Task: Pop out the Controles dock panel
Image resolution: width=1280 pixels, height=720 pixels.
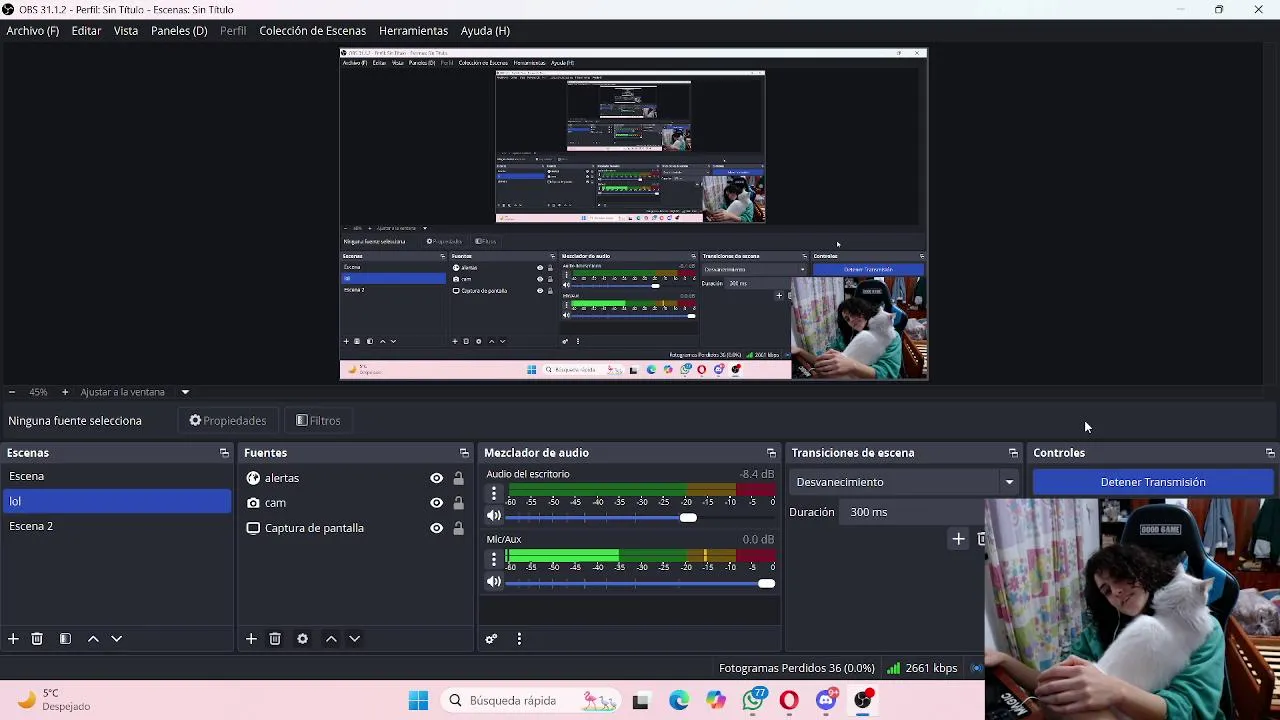Action: pyautogui.click(x=1270, y=453)
